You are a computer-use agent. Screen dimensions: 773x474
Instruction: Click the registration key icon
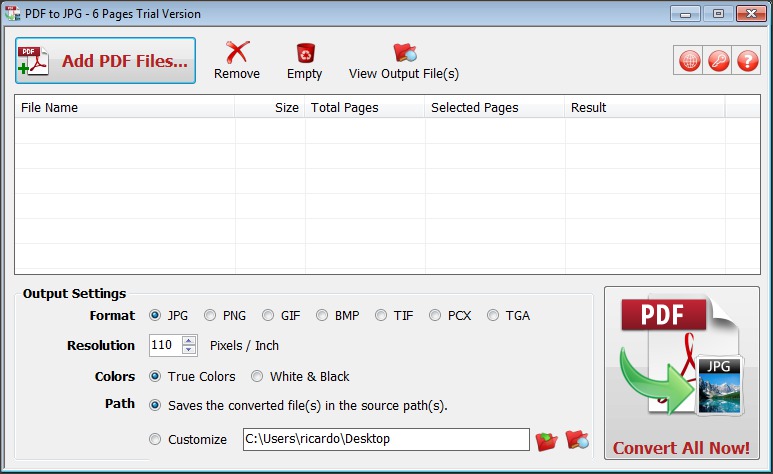point(718,61)
